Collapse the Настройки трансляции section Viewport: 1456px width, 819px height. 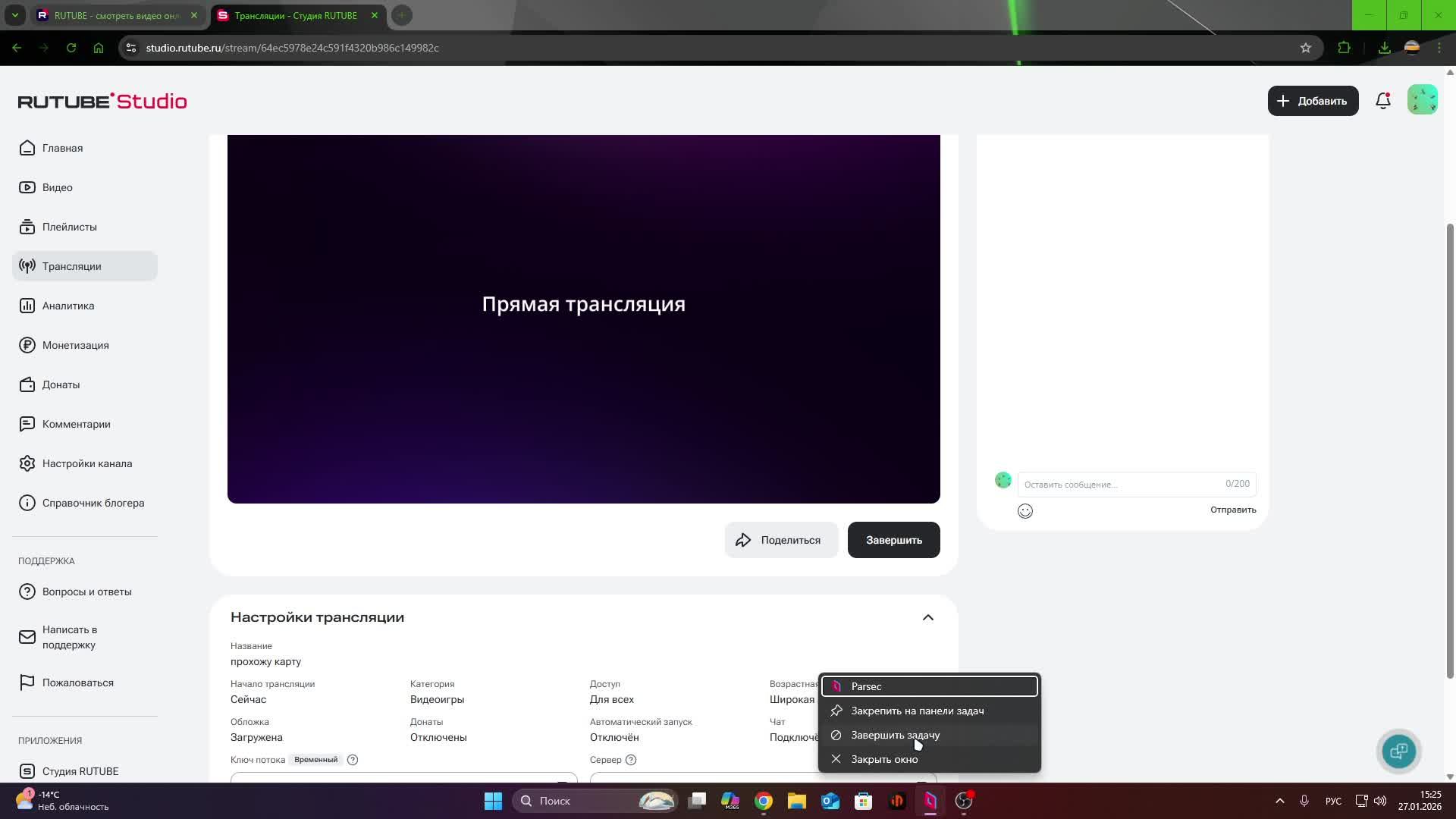tap(927, 617)
